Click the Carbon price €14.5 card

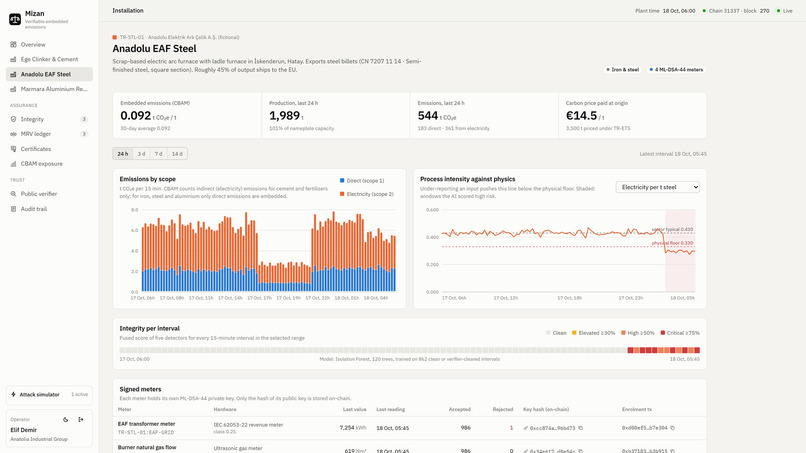(632, 116)
